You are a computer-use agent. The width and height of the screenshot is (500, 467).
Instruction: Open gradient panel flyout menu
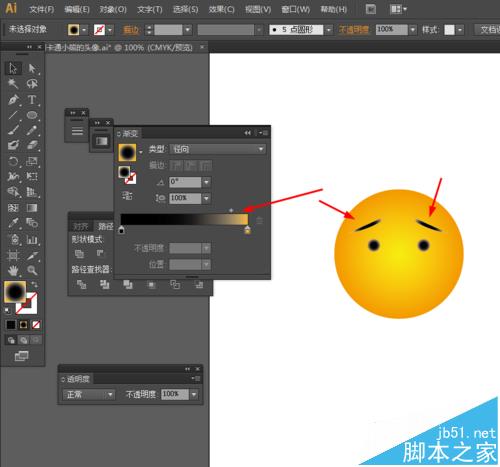click(x=264, y=133)
